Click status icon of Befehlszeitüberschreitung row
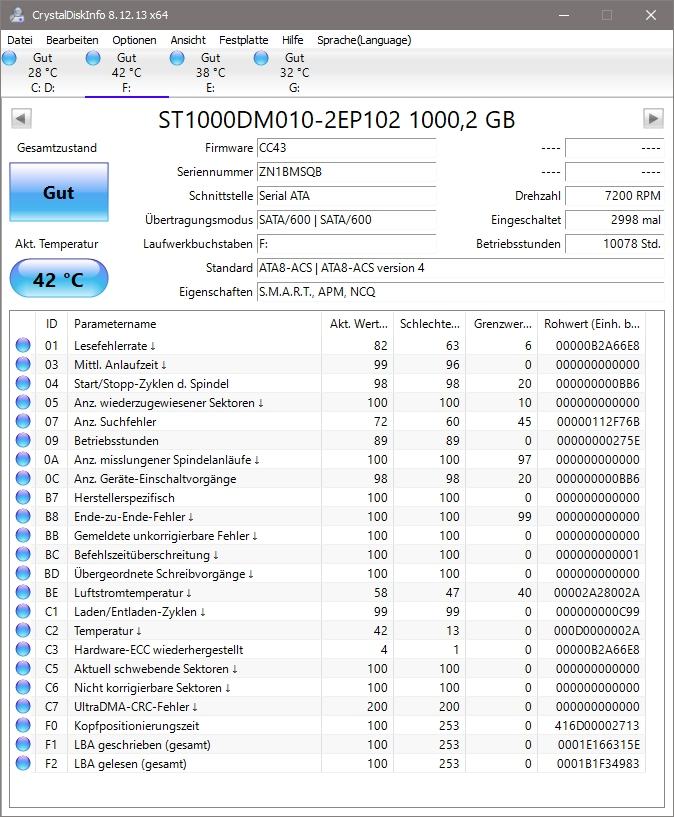 23,554
